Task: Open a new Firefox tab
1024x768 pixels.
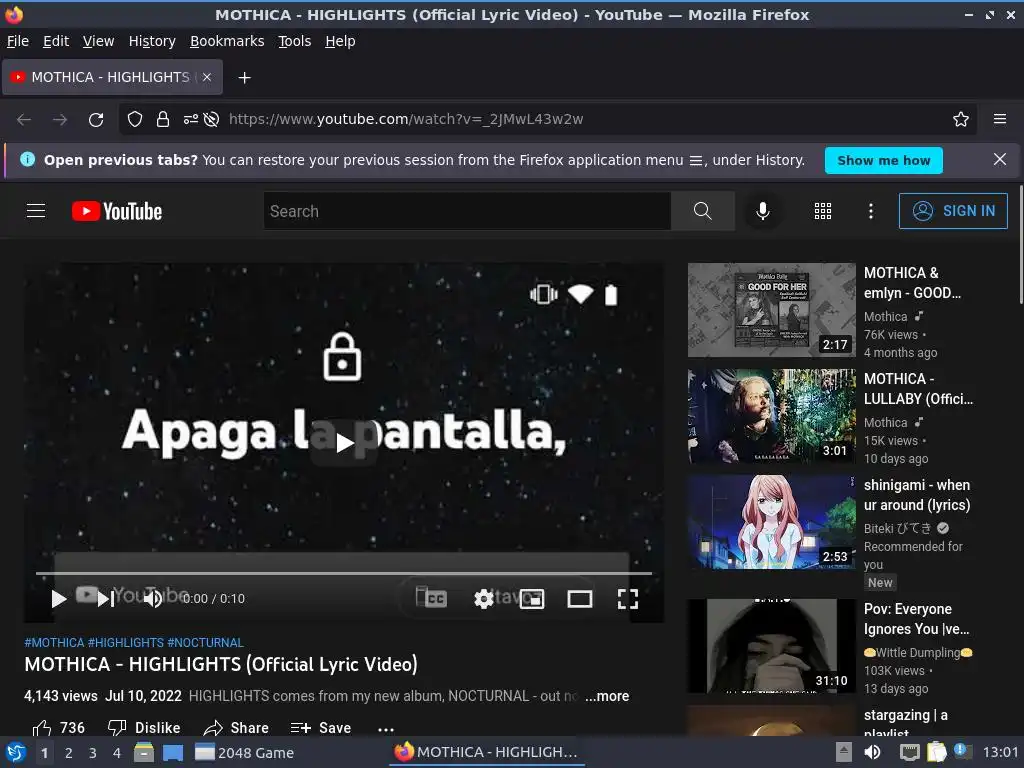Action: 244,78
